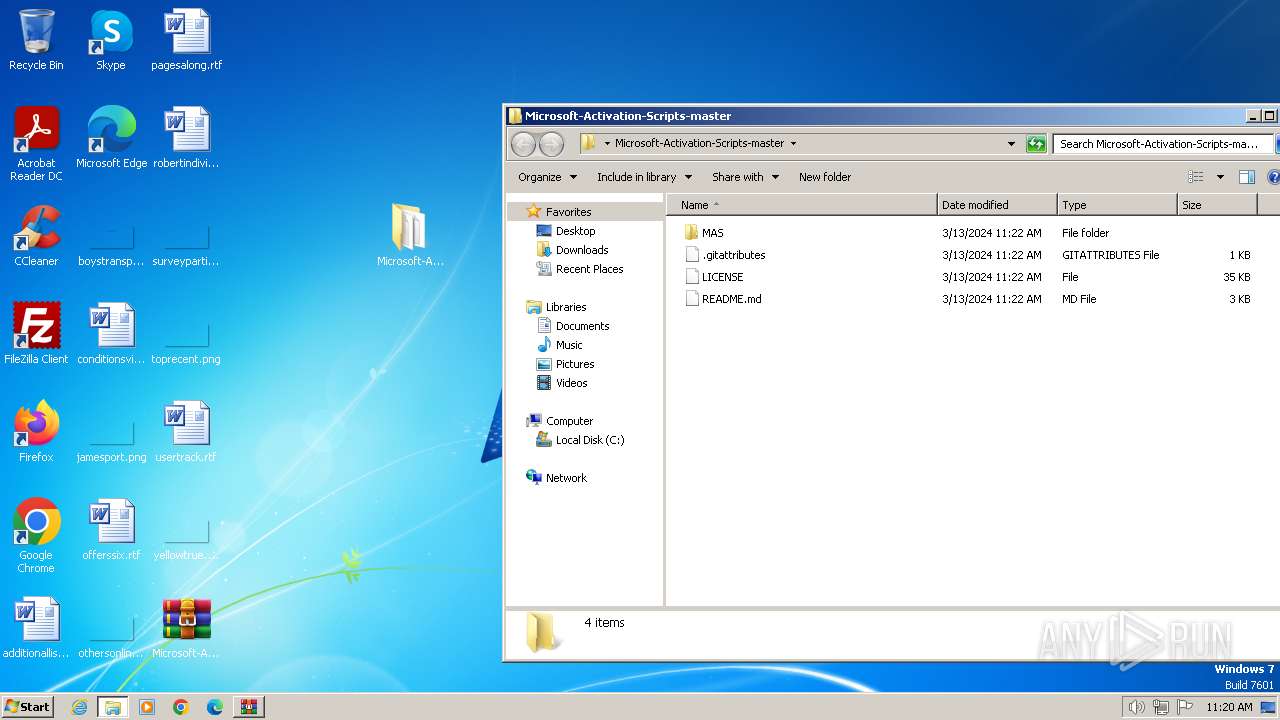The width and height of the screenshot is (1280, 720).
Task: Select the Microsoft-A... folder on desktop
Action: click(x=410, y=236)
